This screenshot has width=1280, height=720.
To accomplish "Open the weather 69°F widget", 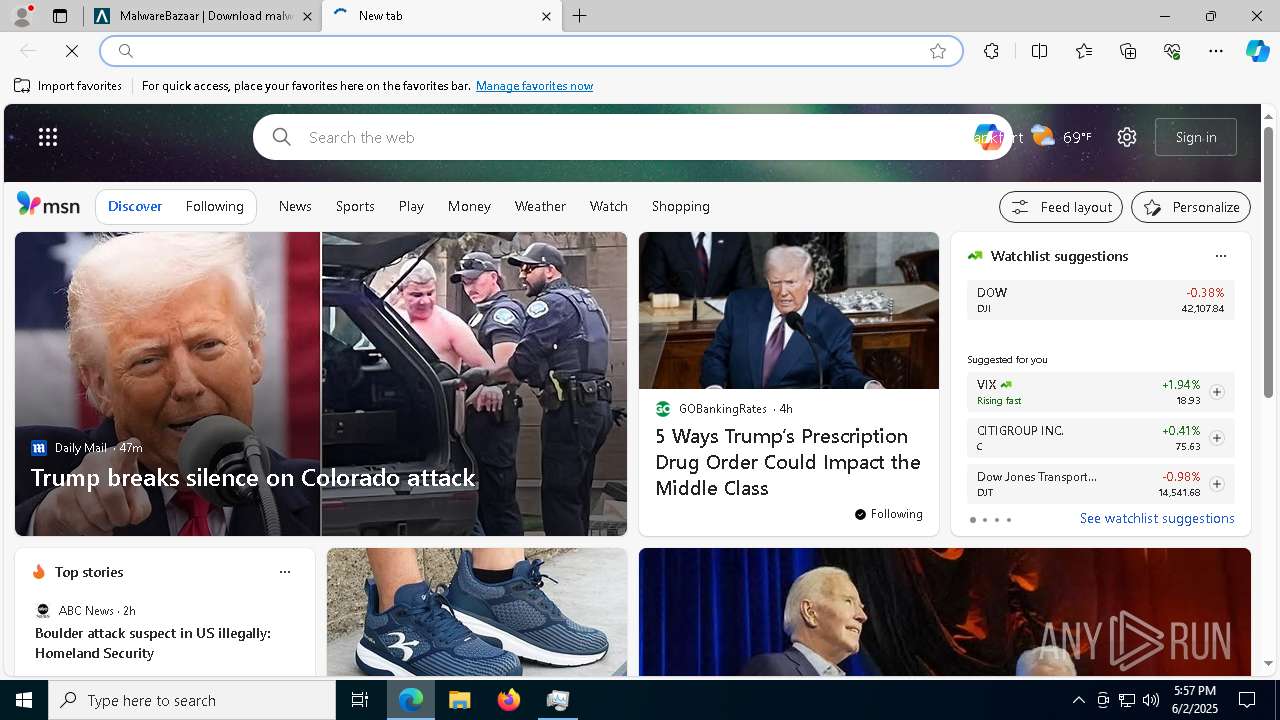I will pos(1061,137).
